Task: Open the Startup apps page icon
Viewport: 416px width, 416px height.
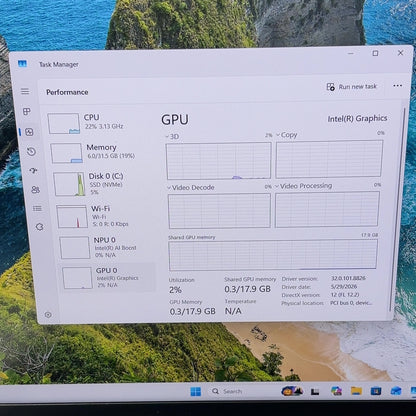Action: point(33,171)
